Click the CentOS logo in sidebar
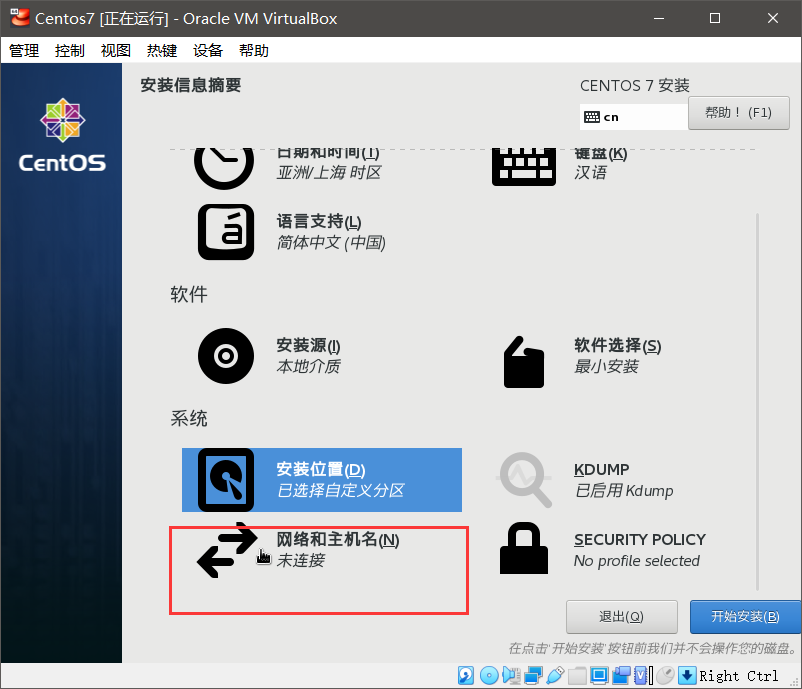 coord(62,135)
